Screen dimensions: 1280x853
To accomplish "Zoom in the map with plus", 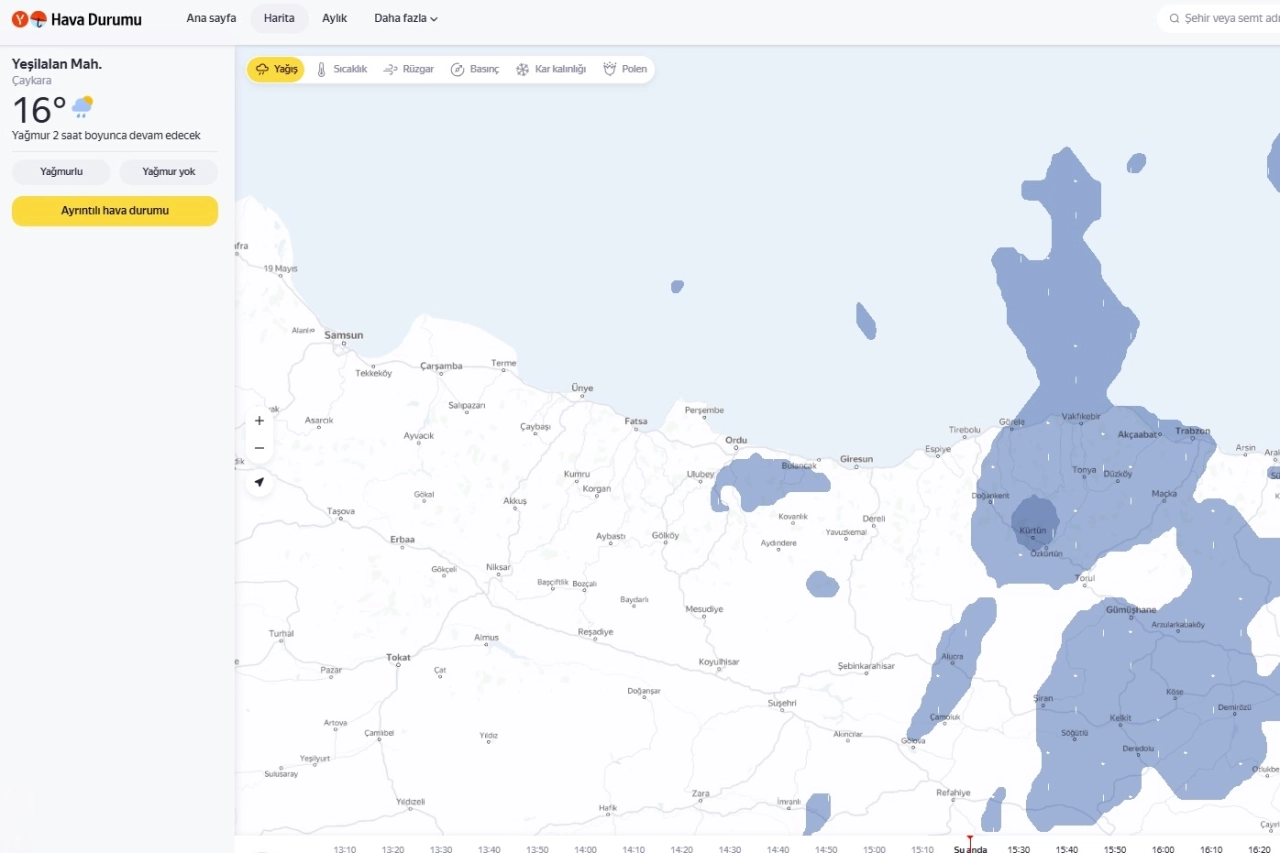I will (259, 421).
